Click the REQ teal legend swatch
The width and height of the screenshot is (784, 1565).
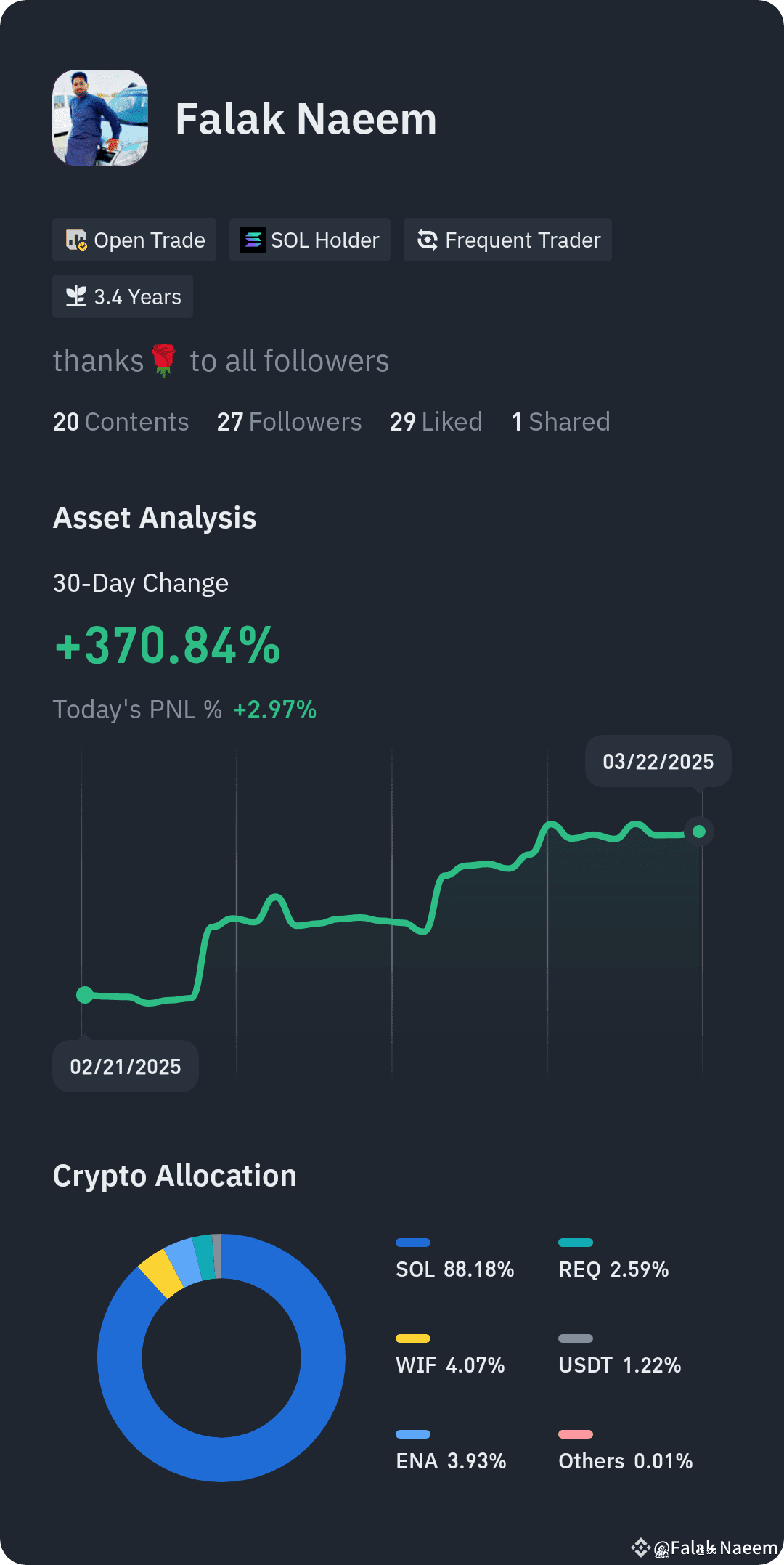click(x=576, y=1243)
